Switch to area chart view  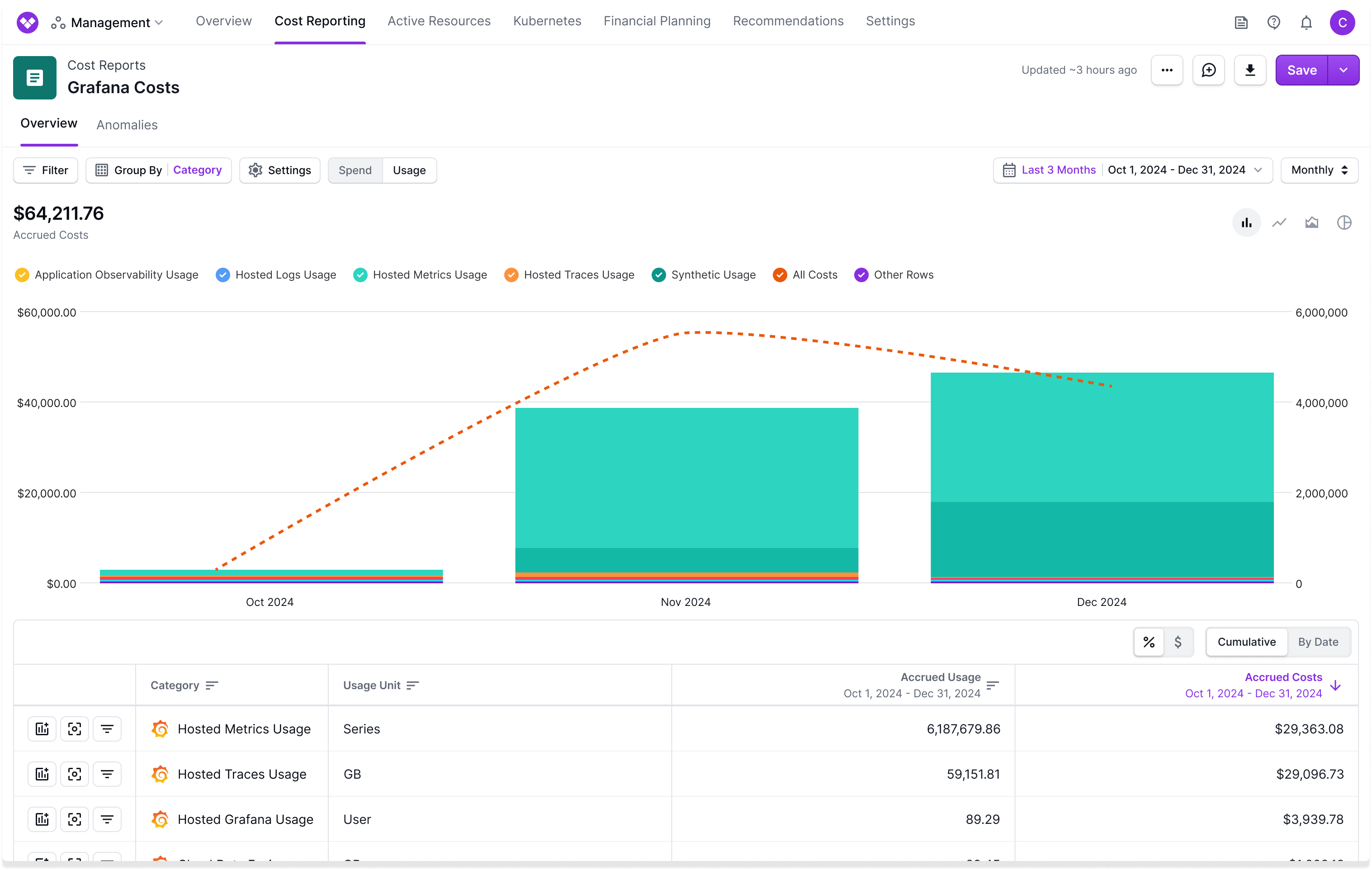click(x=1311, y=223)
